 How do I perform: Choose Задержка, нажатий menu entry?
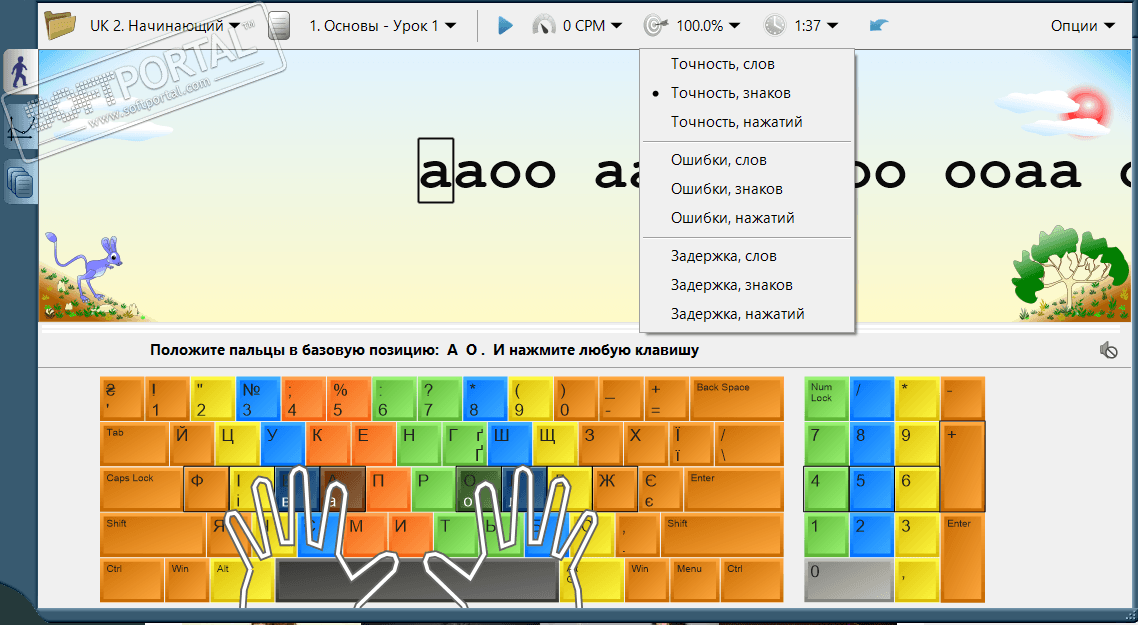coord(748,314)
